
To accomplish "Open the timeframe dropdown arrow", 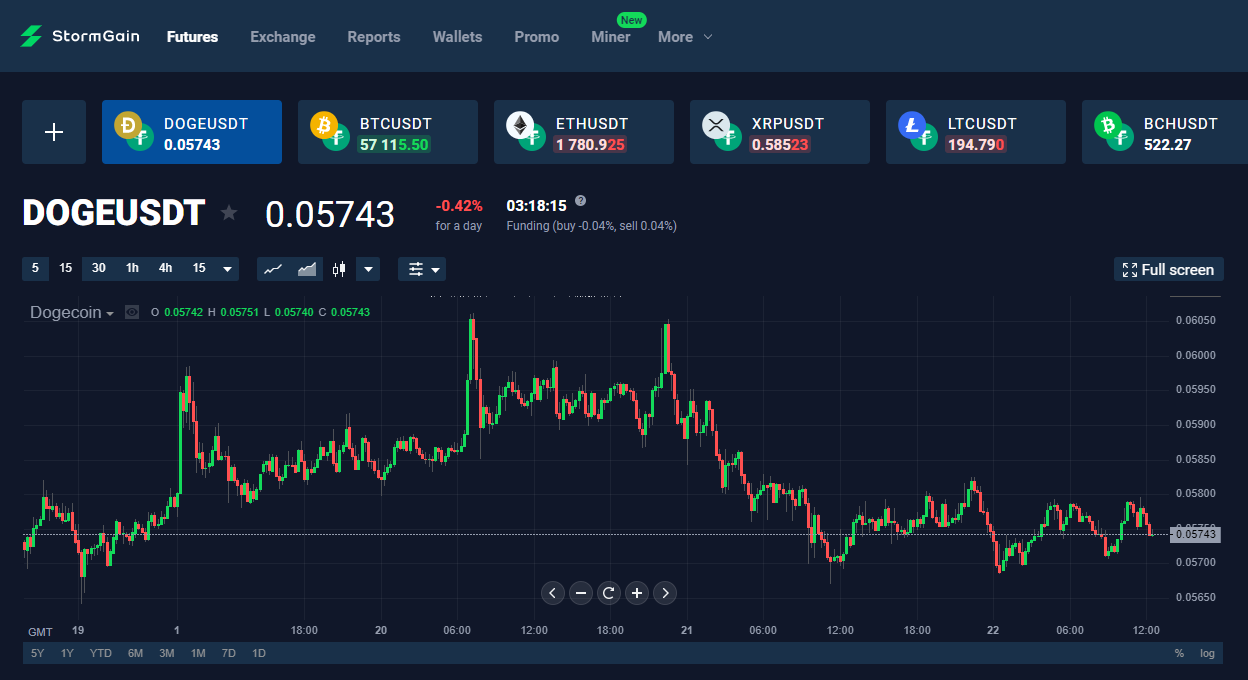I will pyautogui.click(x=229, y=269).
